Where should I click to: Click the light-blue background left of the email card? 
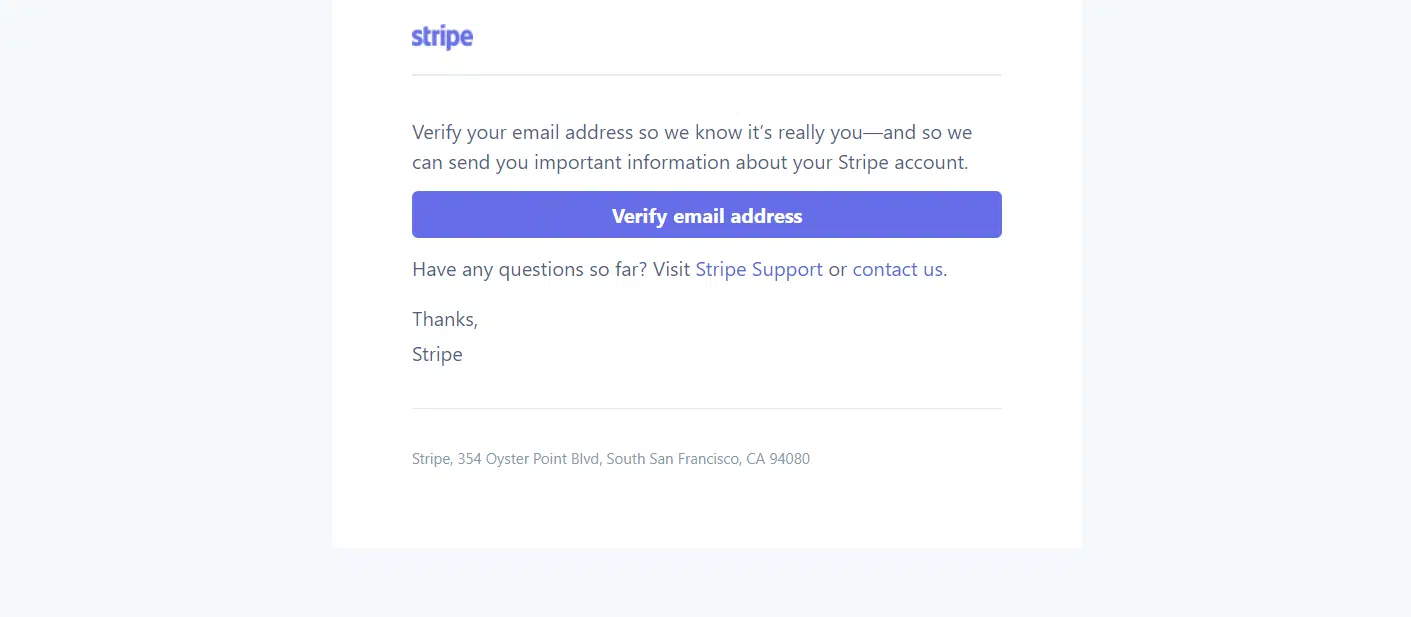[x=165, y=300]
